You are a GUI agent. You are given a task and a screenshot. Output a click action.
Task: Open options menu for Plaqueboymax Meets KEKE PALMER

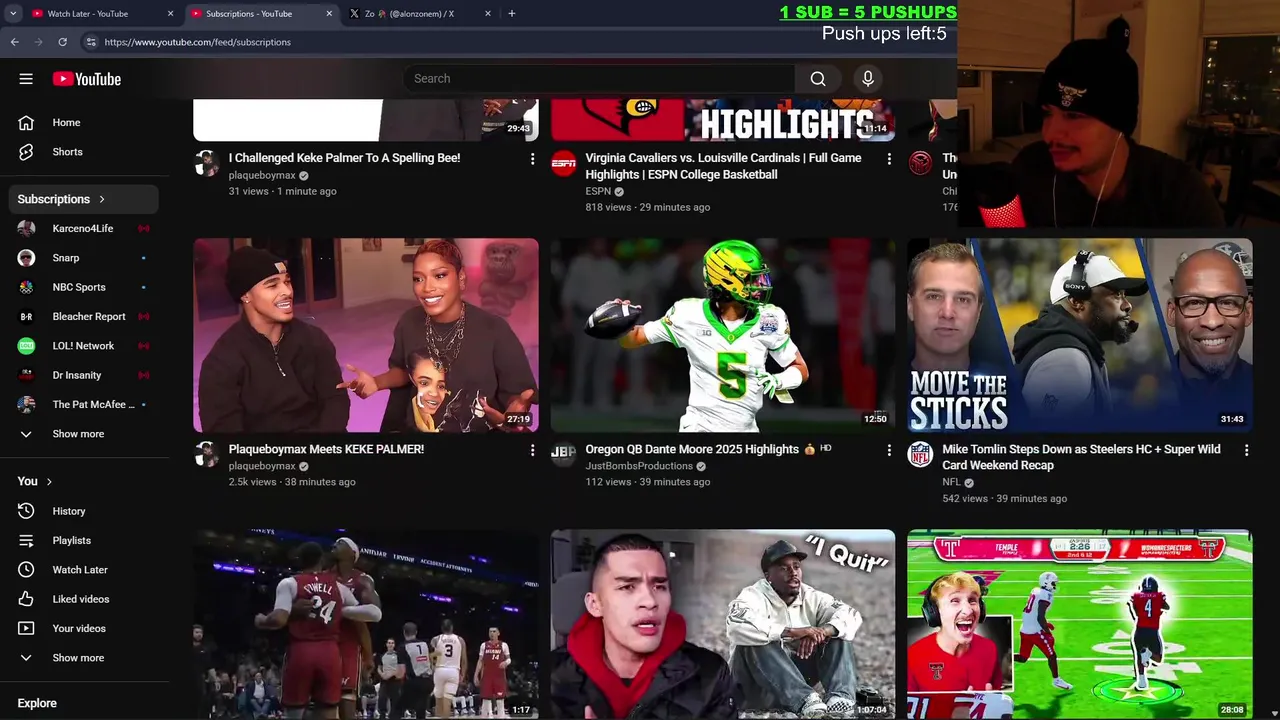[x=532, y=450]
